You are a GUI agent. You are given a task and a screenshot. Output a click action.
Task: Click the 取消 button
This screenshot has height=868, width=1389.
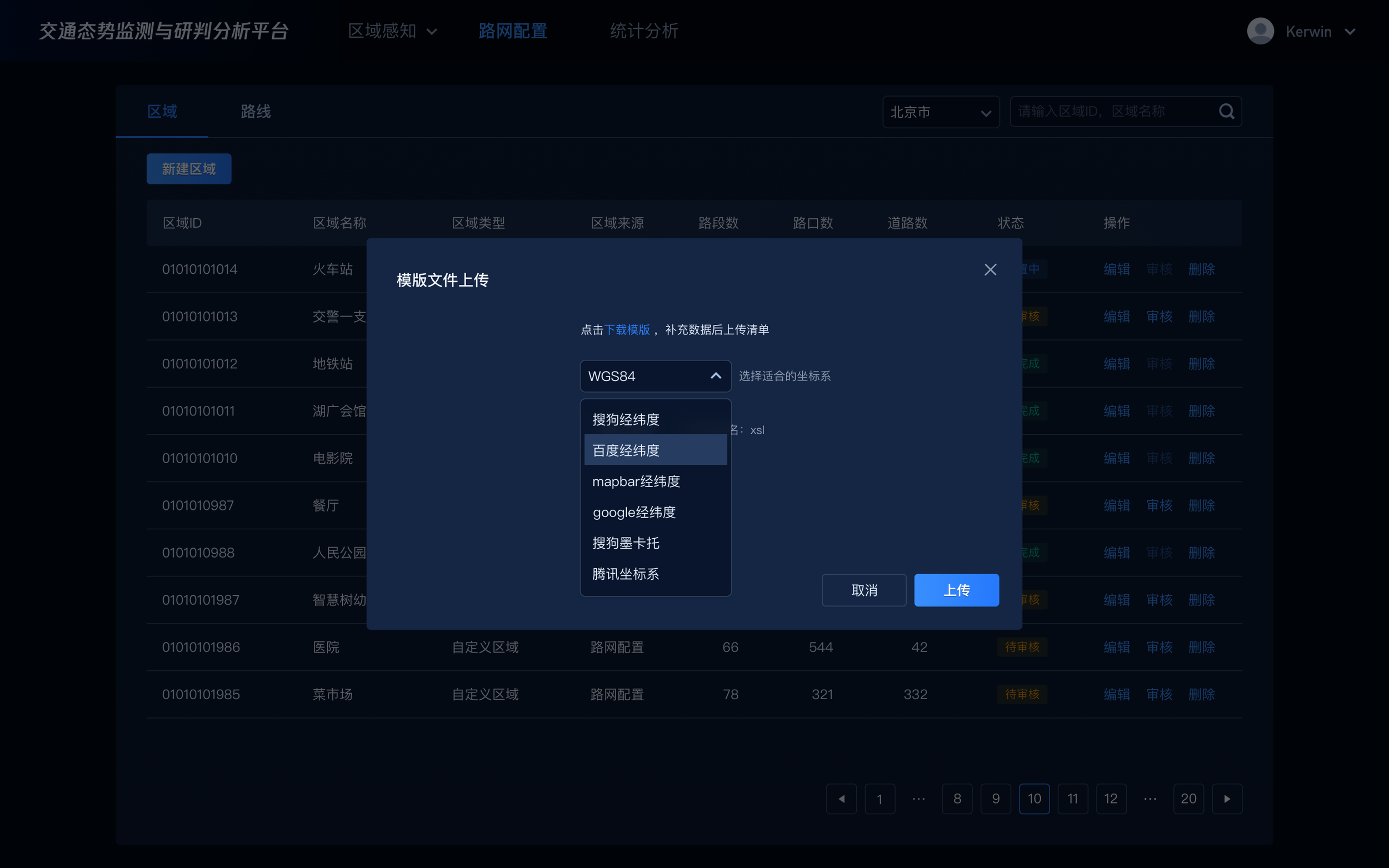tap(863, 590)
